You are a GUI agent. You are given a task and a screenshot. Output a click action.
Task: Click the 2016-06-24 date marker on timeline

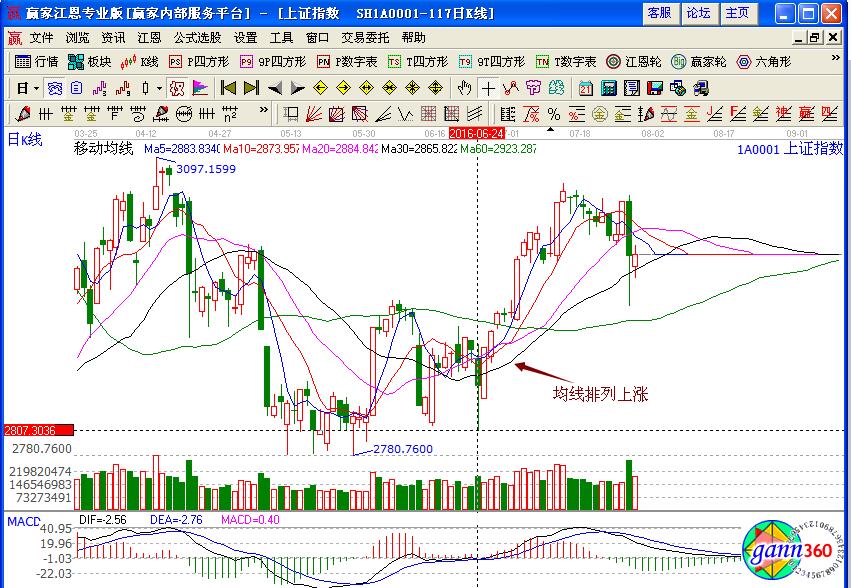[475, 132]
